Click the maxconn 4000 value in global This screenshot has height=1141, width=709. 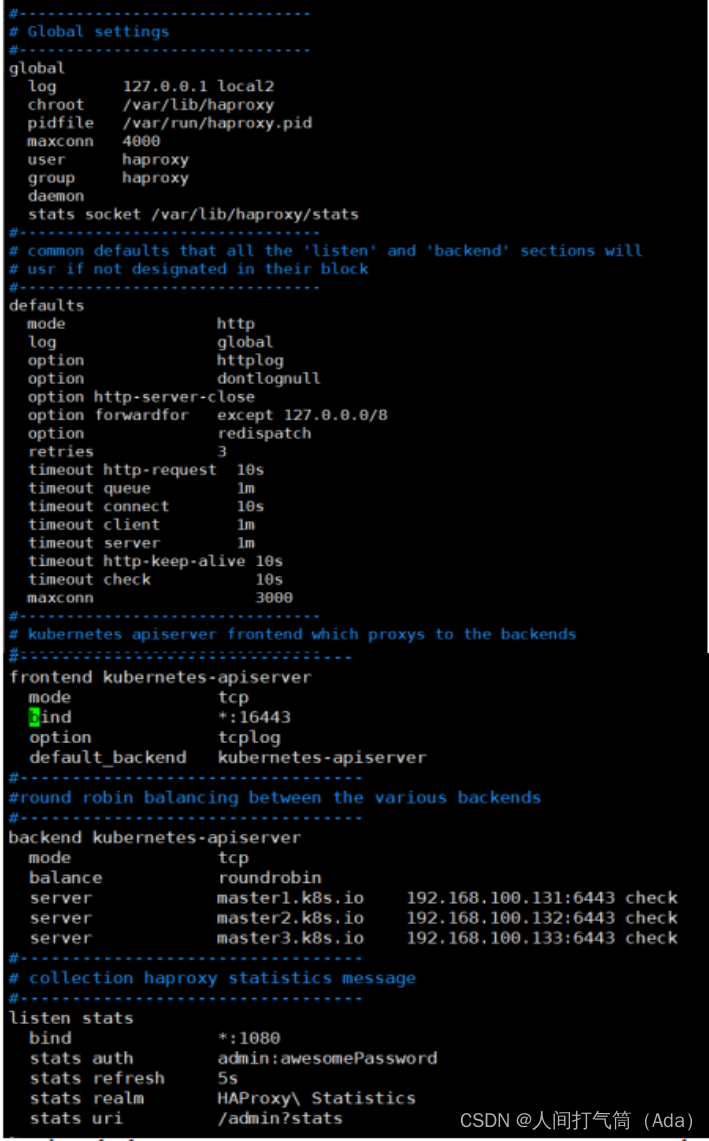pos(141,141)
